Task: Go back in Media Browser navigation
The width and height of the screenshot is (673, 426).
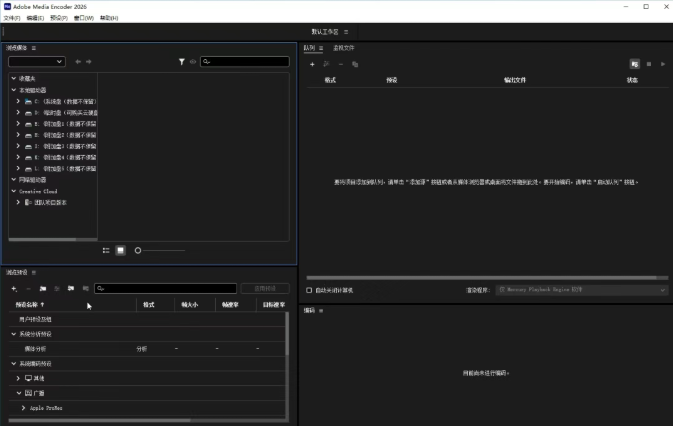Action: tap(78, 62)
